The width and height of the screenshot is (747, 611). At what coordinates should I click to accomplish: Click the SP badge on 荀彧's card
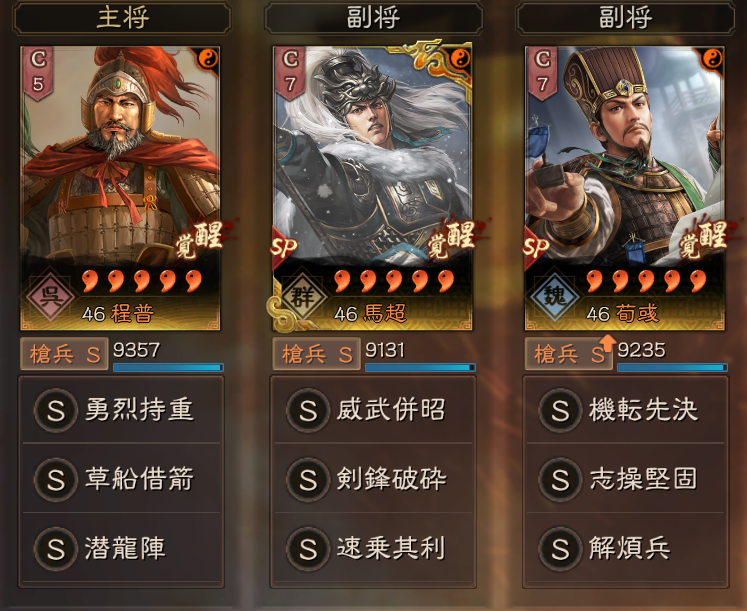536,247
